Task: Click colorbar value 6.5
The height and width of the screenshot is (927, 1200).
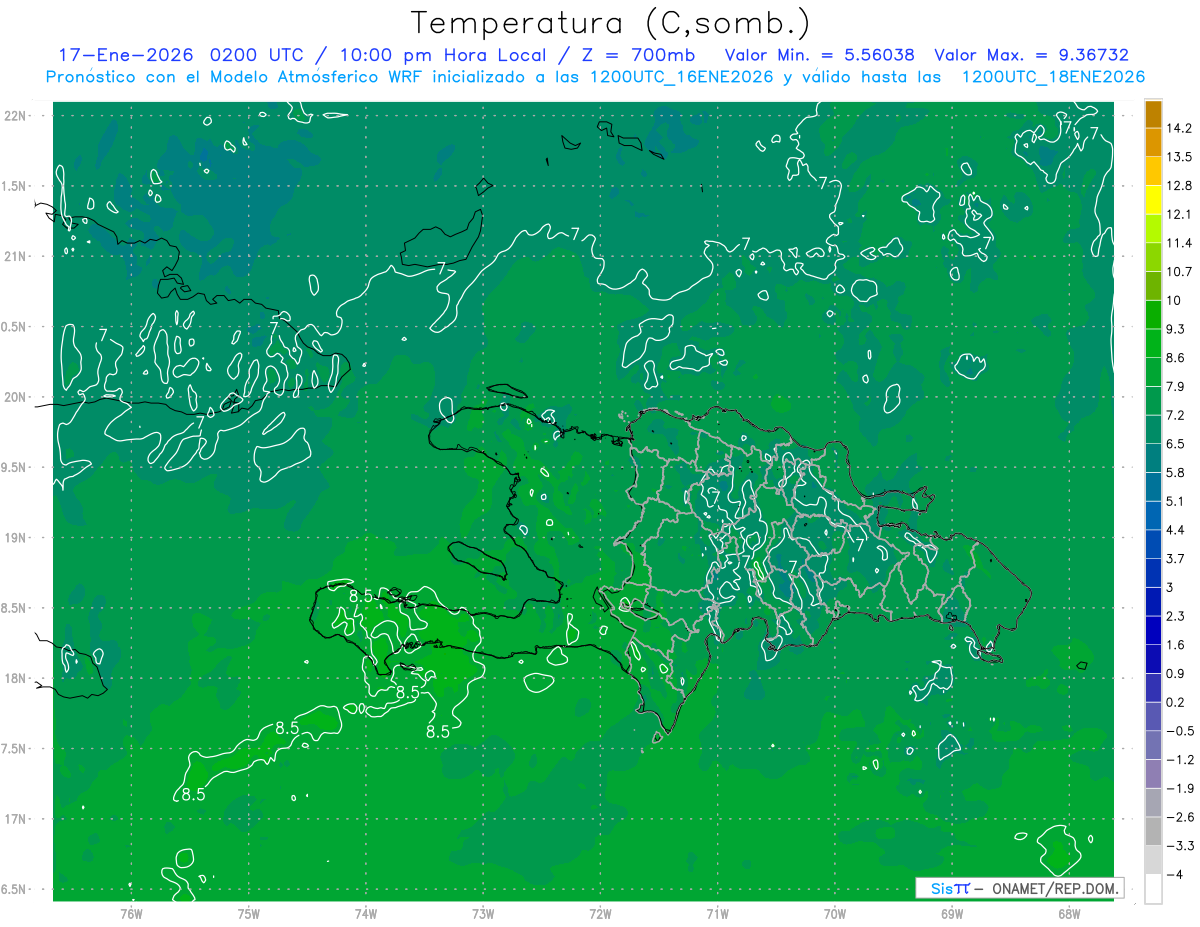Action: pos(1177,444)
